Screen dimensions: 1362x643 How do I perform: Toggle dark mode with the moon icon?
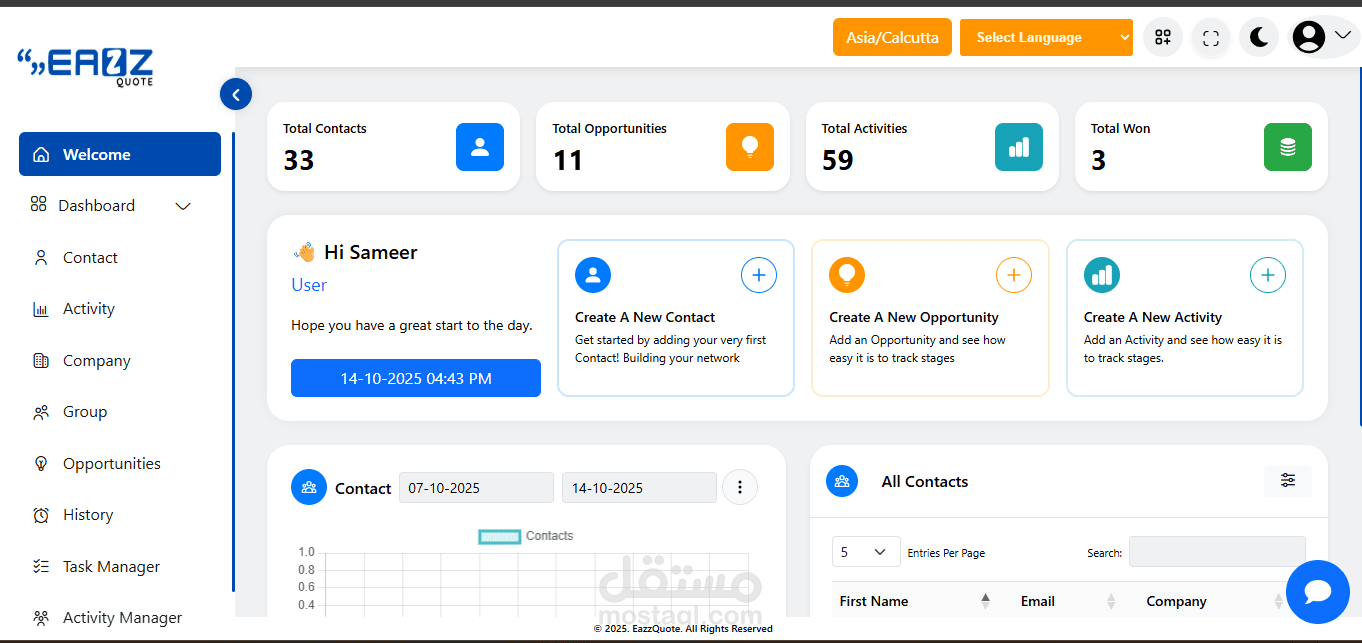pyautogui.click(x=1259, y=38)
